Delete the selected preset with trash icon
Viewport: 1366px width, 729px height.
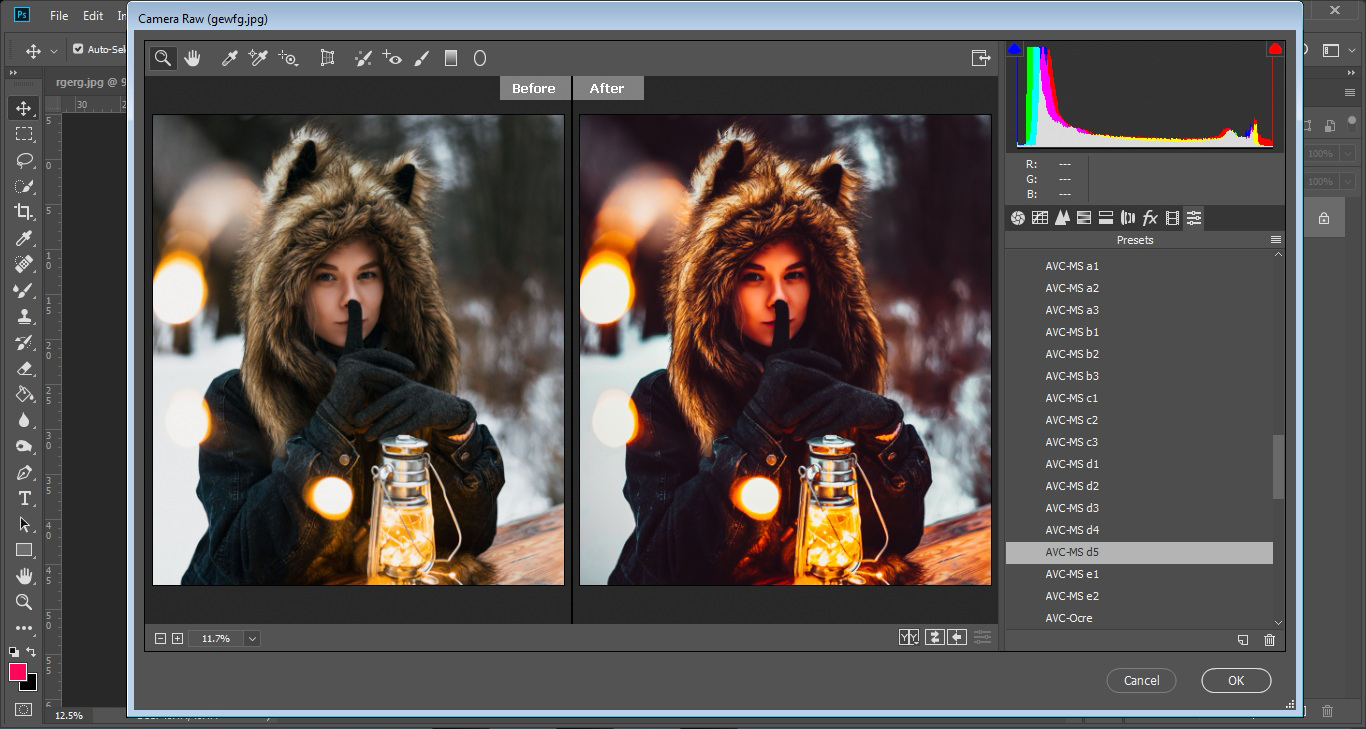coord(1269,640)
